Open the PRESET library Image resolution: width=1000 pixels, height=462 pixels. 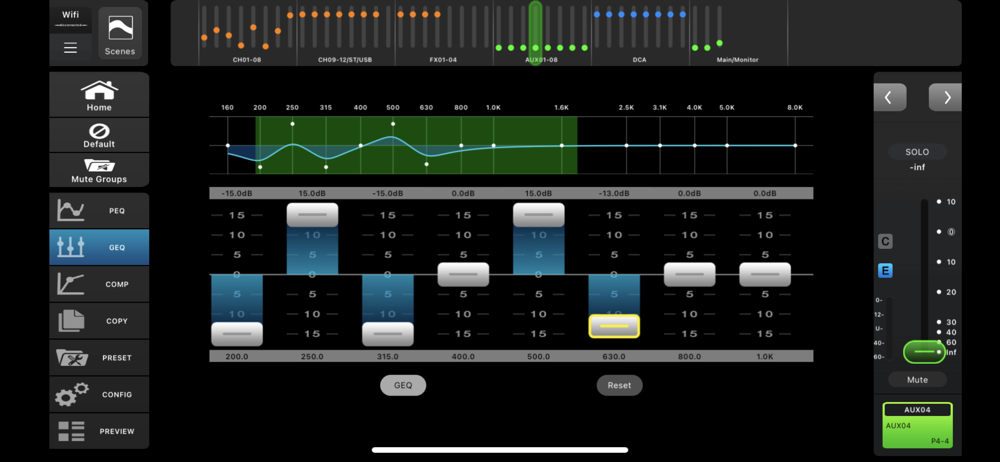(x=99, y=357)
